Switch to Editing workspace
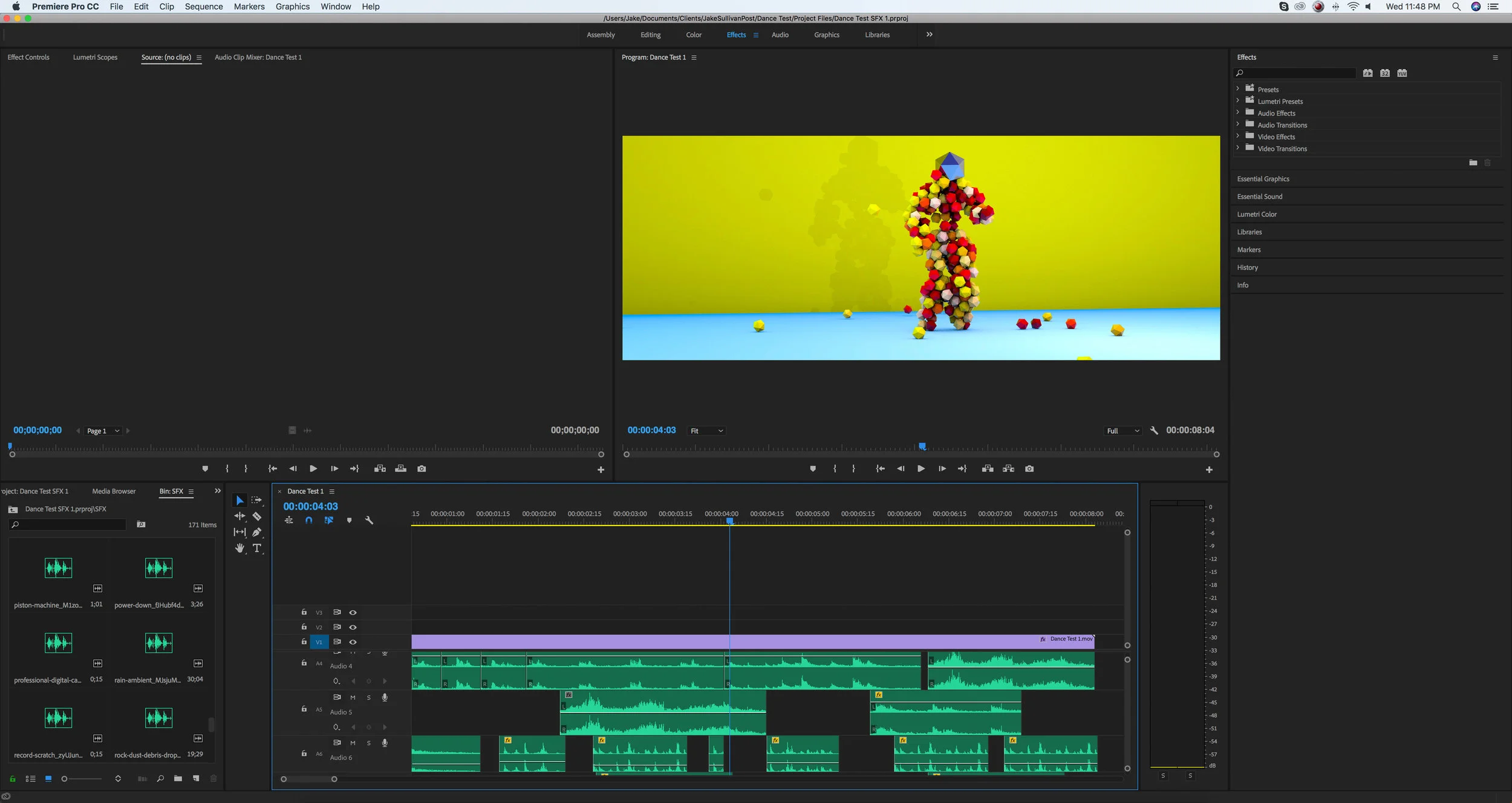The image size is (1512, 803). (x=651, y=35)
